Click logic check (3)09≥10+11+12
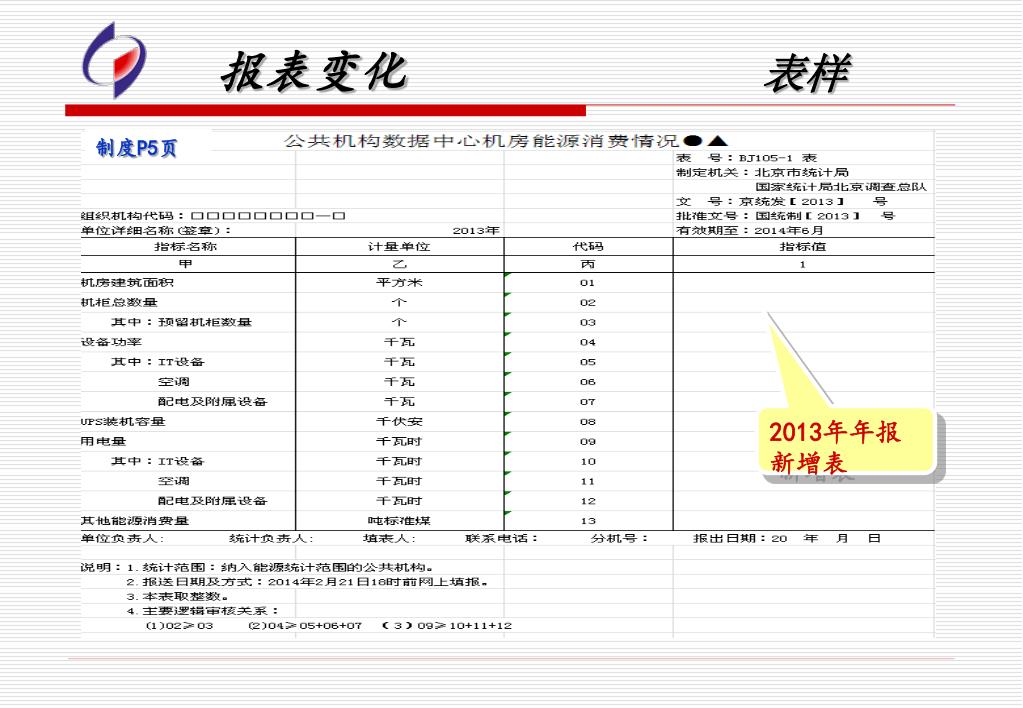1023x708 pixels. [447, 626]
